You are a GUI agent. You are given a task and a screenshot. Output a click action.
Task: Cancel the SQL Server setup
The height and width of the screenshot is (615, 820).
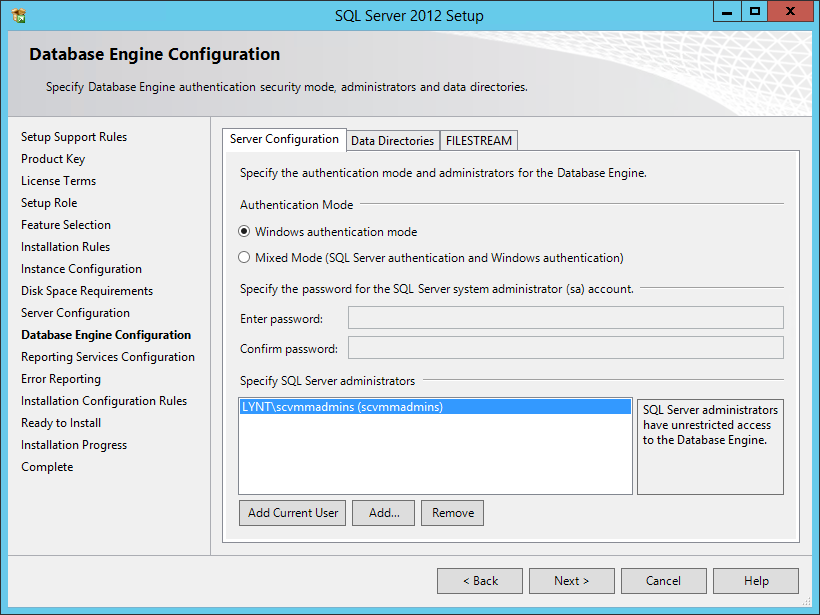(x=664, y=581)
